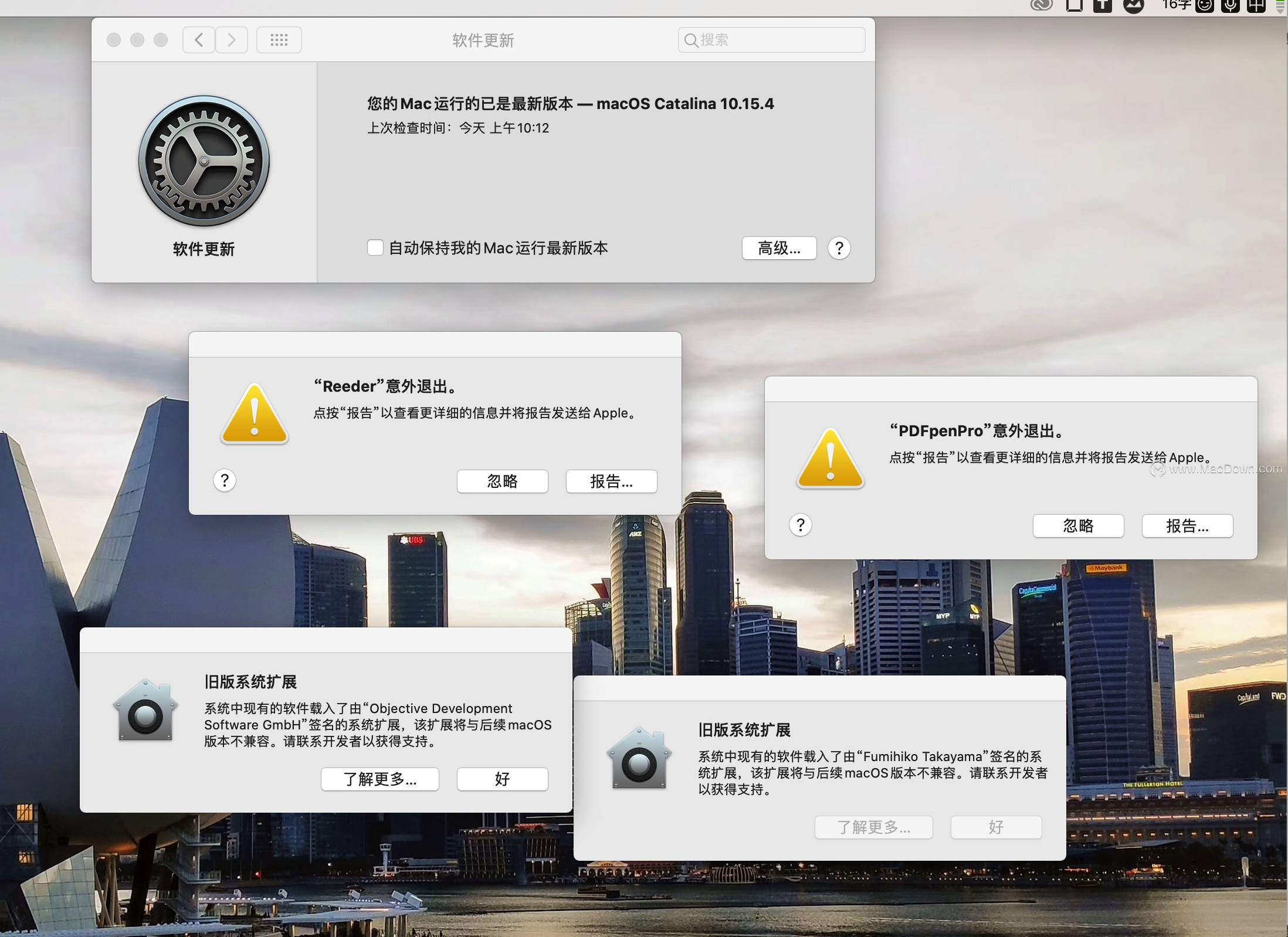Viewport: 1288px width, 937px height.
Task: Click the 上次检查时间 今天 上午10:12 text
Action: click(x=458, y=128)
